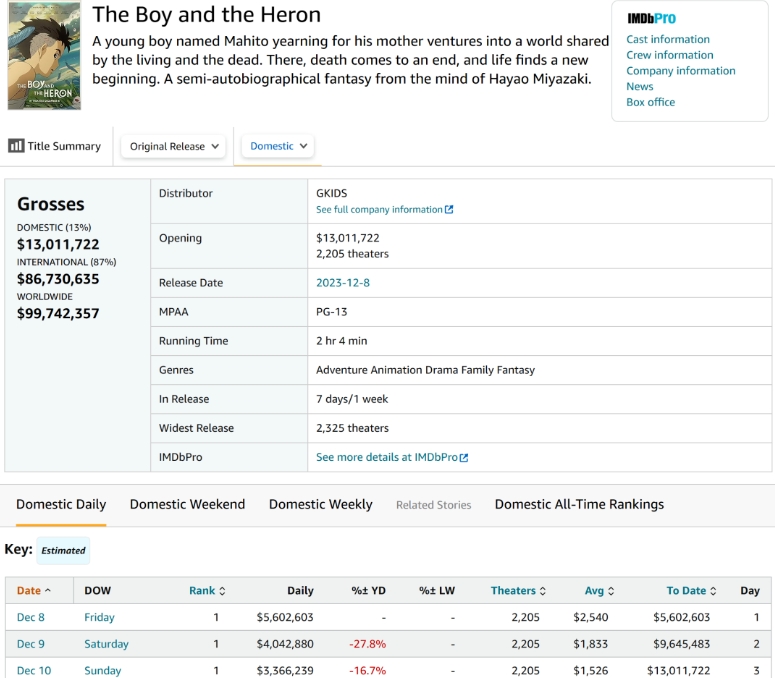Click the Estimated key badge
This screenshot has height=678, width=775.
[63, 550]
